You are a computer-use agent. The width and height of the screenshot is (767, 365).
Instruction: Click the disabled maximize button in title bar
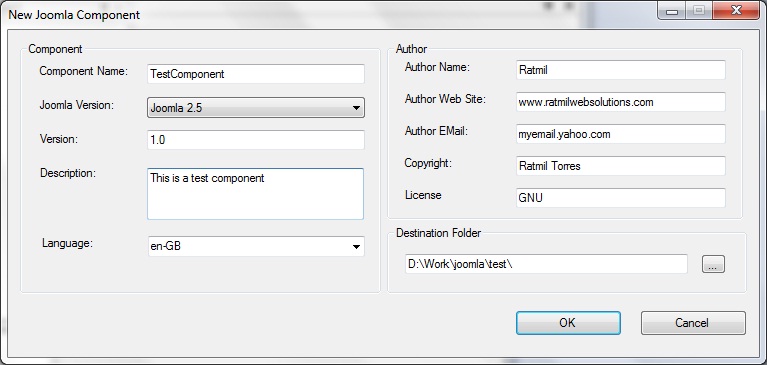[699, 10]
